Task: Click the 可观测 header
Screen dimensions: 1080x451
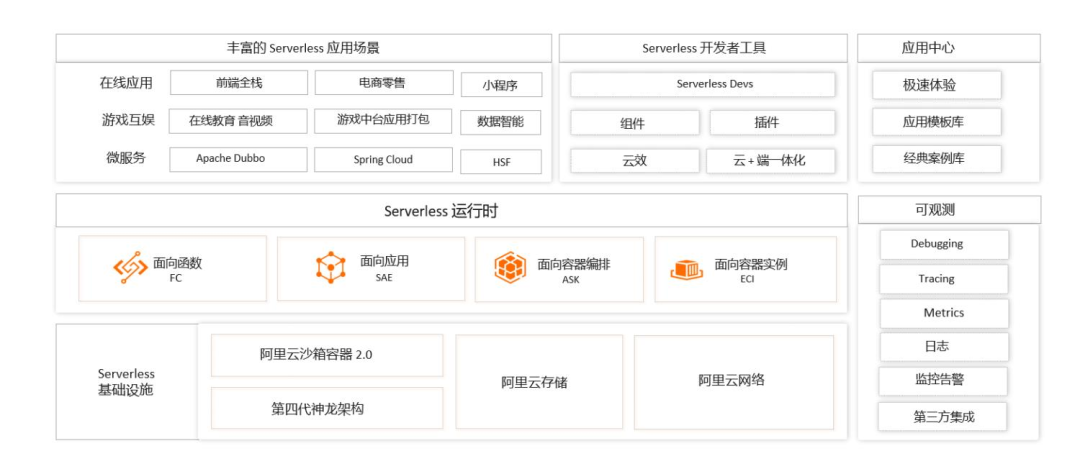Action: (x=949, y=210)
